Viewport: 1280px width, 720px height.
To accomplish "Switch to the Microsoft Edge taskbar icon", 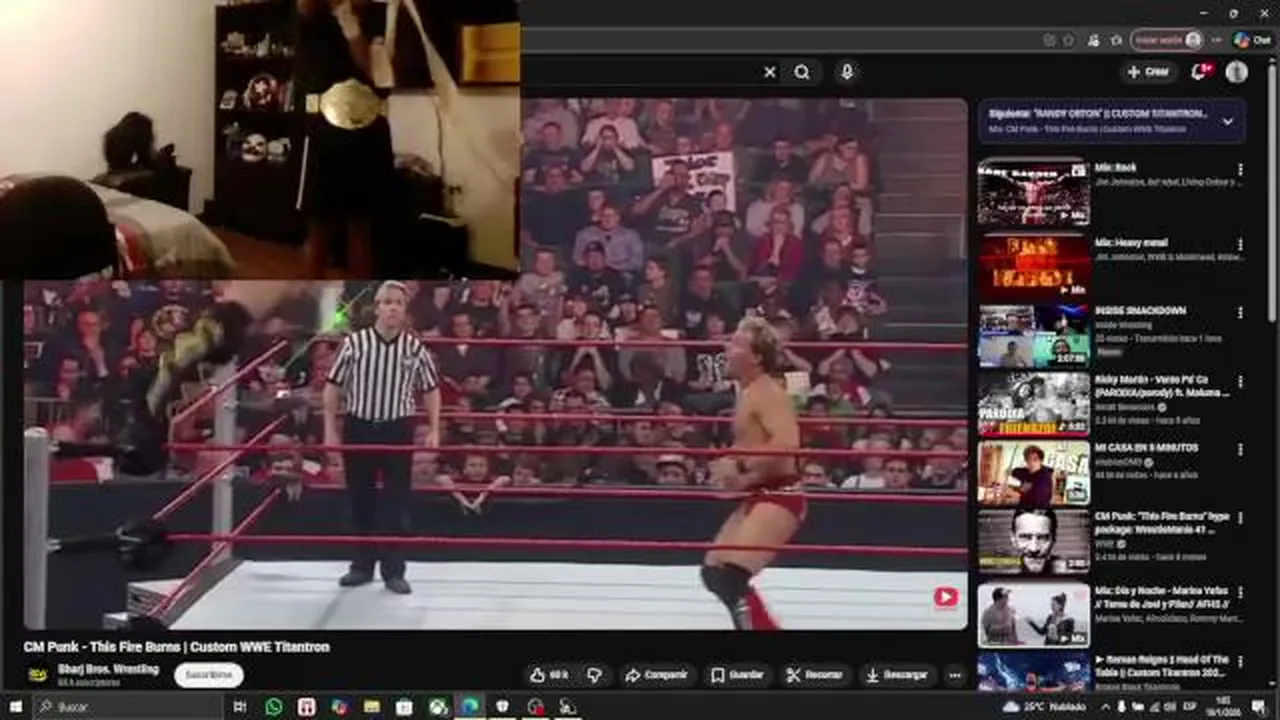I will click(470, 706).
